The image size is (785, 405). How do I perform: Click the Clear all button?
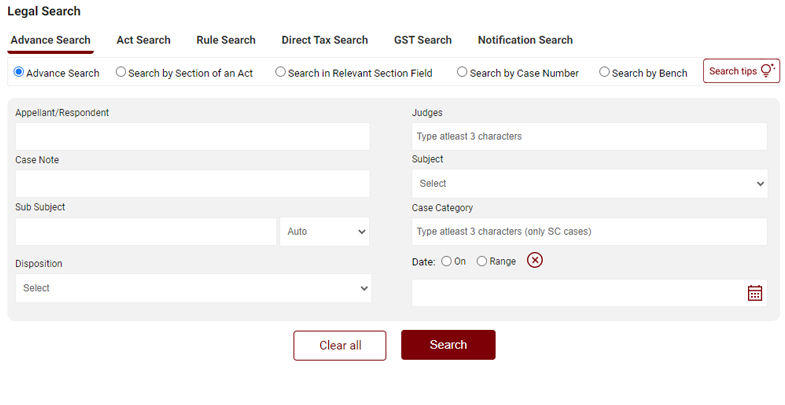[340, 345]
